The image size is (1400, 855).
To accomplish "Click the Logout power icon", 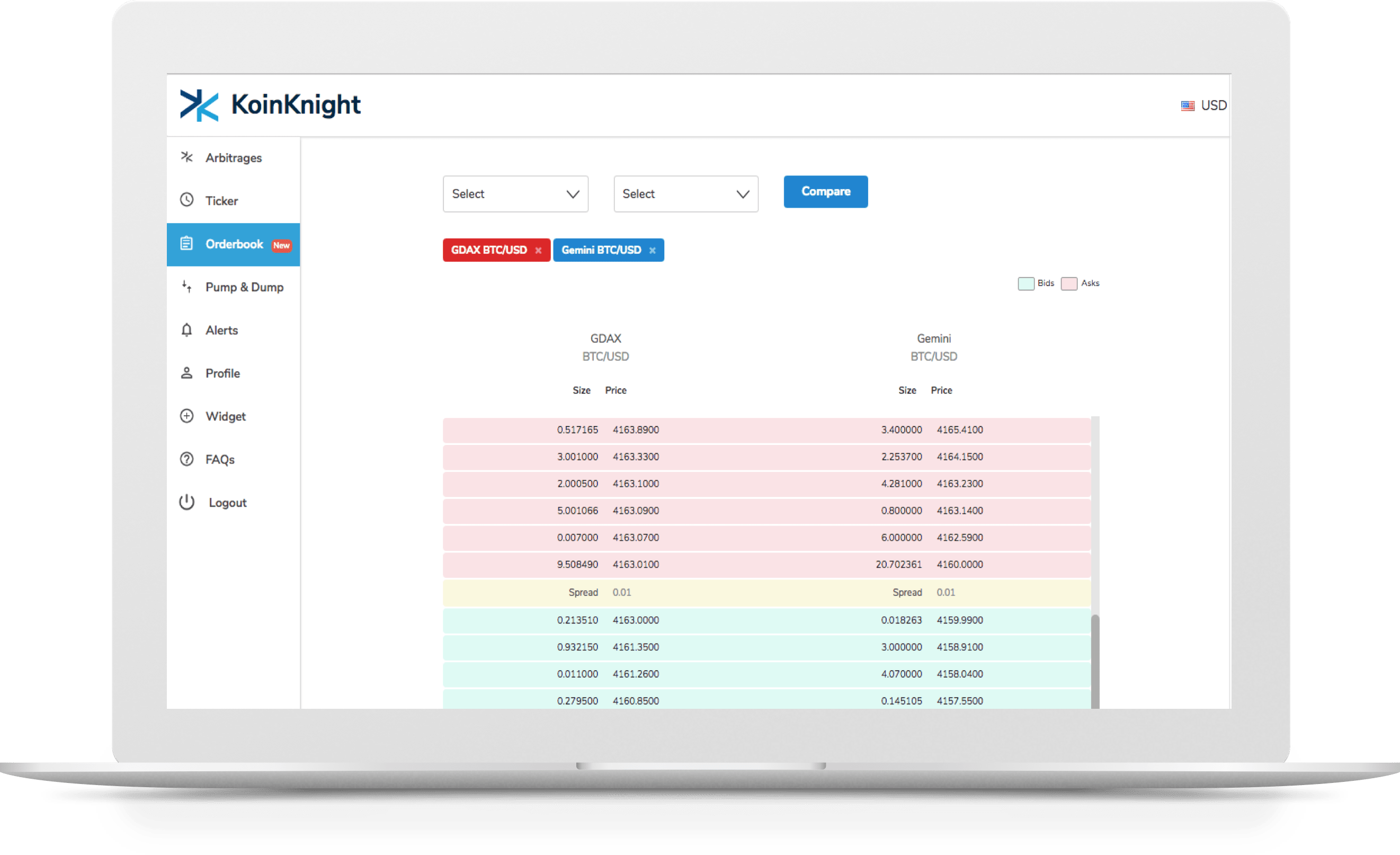I will click(x=186, y=502).
